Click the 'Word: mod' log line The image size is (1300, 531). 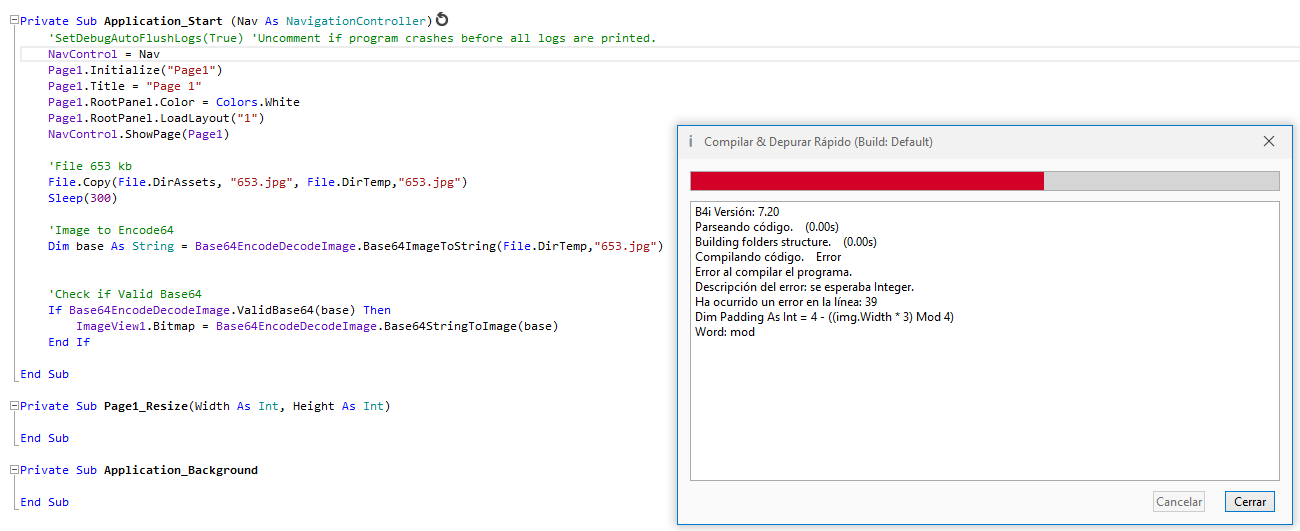coord(725,332)
